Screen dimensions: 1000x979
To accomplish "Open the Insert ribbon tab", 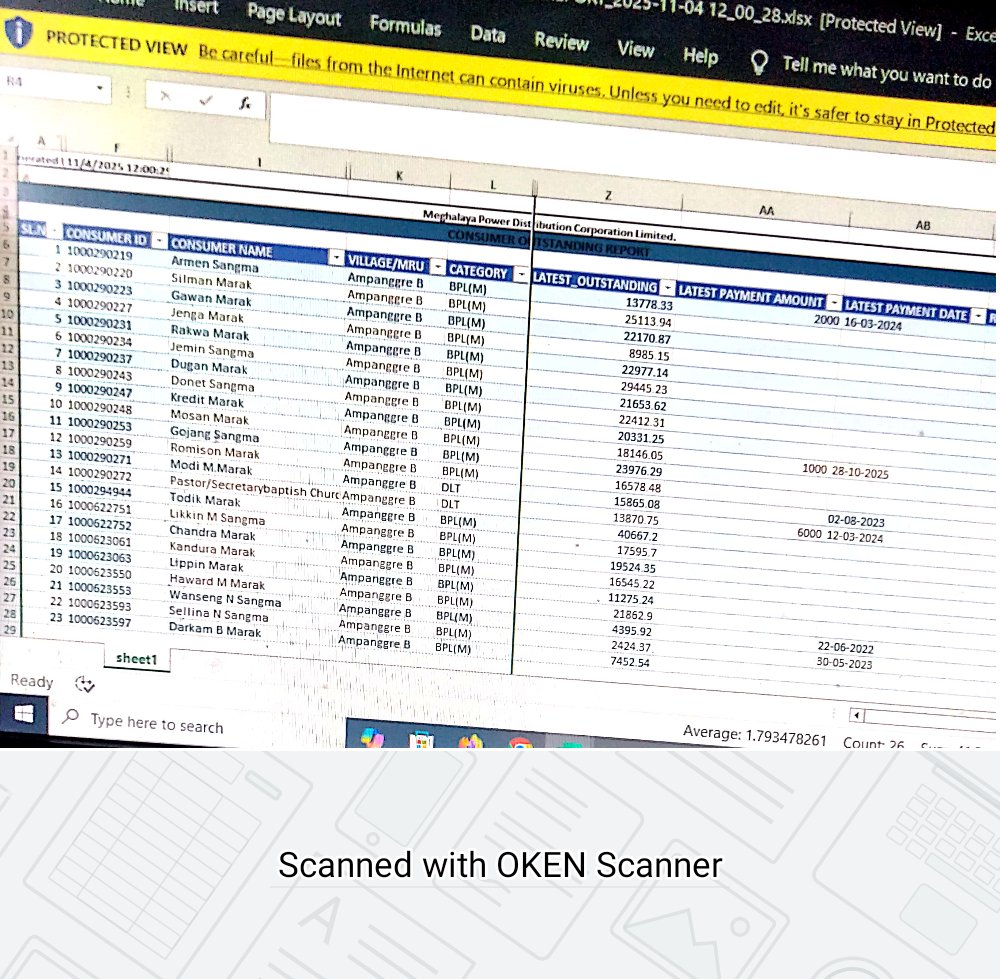I will point(196,6).
